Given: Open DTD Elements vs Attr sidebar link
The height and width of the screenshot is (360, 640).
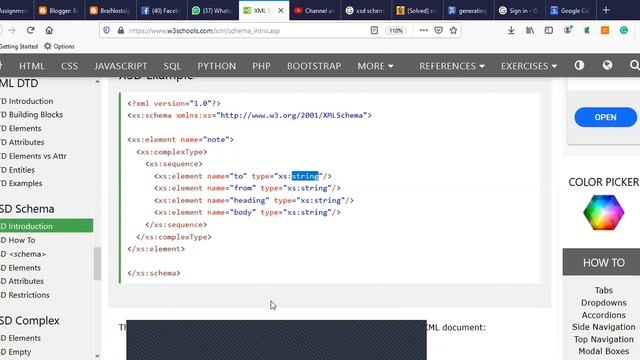Looking at the screenshot, I should click(x=33, y=156).
